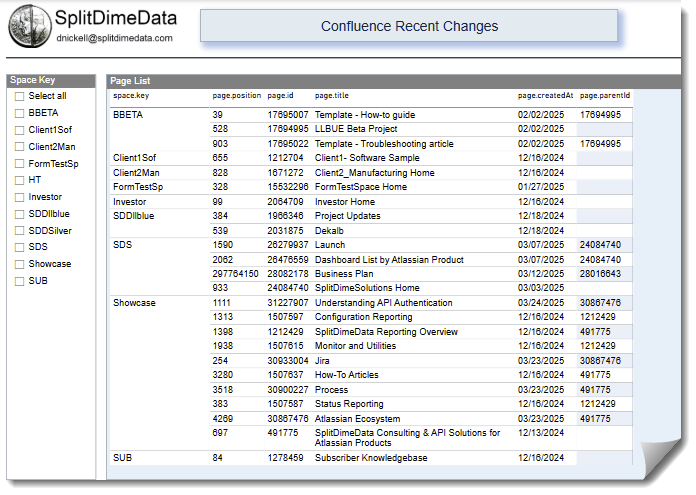Click the SDS space.key cell
696x495 pixels.
pyautogui.click(x=123, y=245)
